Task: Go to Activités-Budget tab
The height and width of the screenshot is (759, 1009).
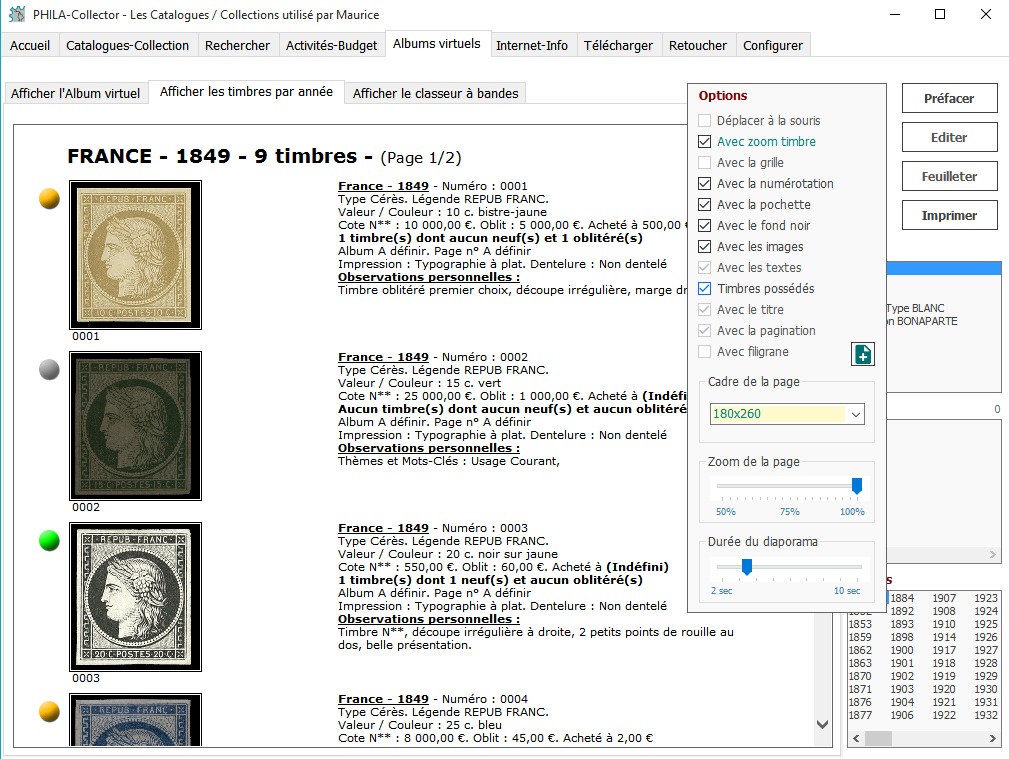Action: [x=331, y=46]
